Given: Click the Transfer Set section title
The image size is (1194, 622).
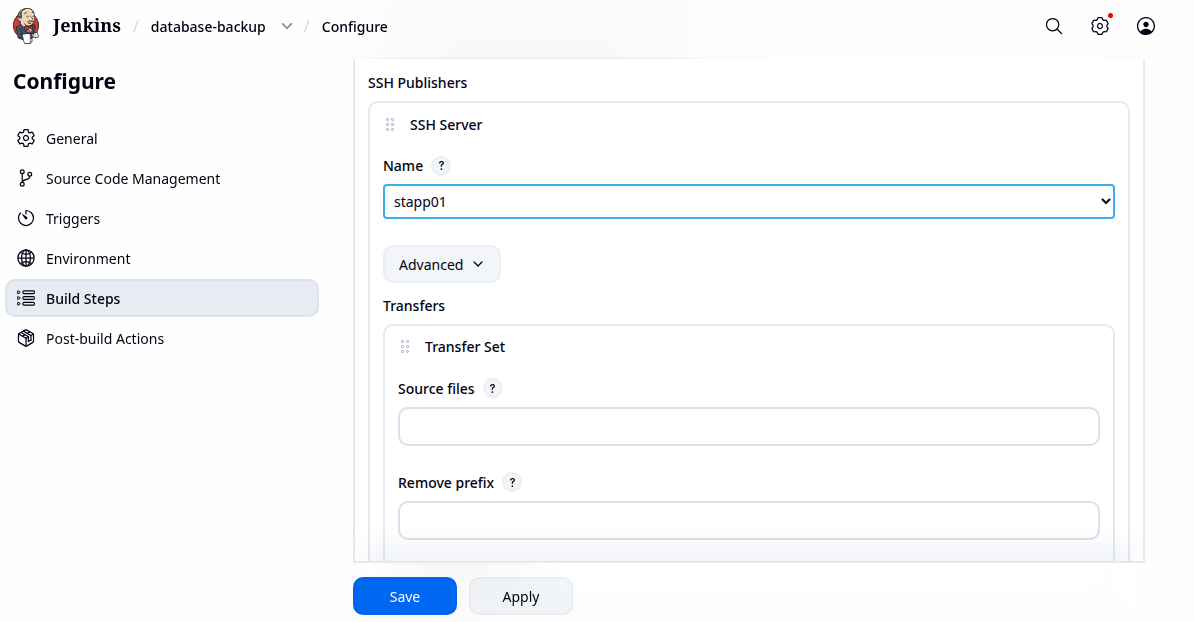Looking at the screenshot, I should point(465,347).
